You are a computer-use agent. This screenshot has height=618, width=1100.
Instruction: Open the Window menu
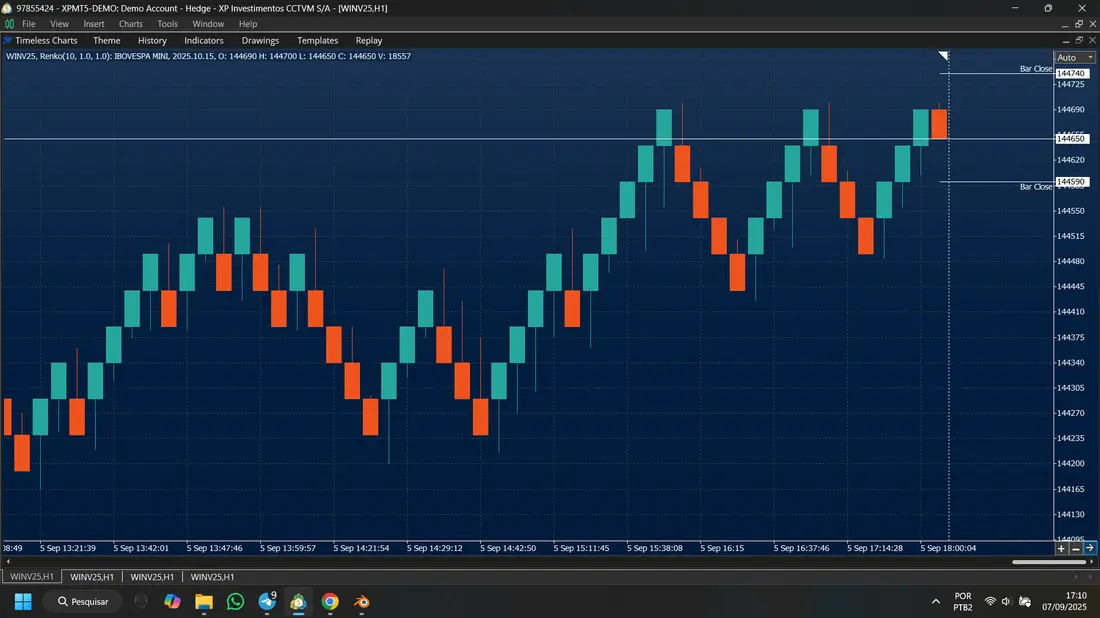tap(208, 24)
